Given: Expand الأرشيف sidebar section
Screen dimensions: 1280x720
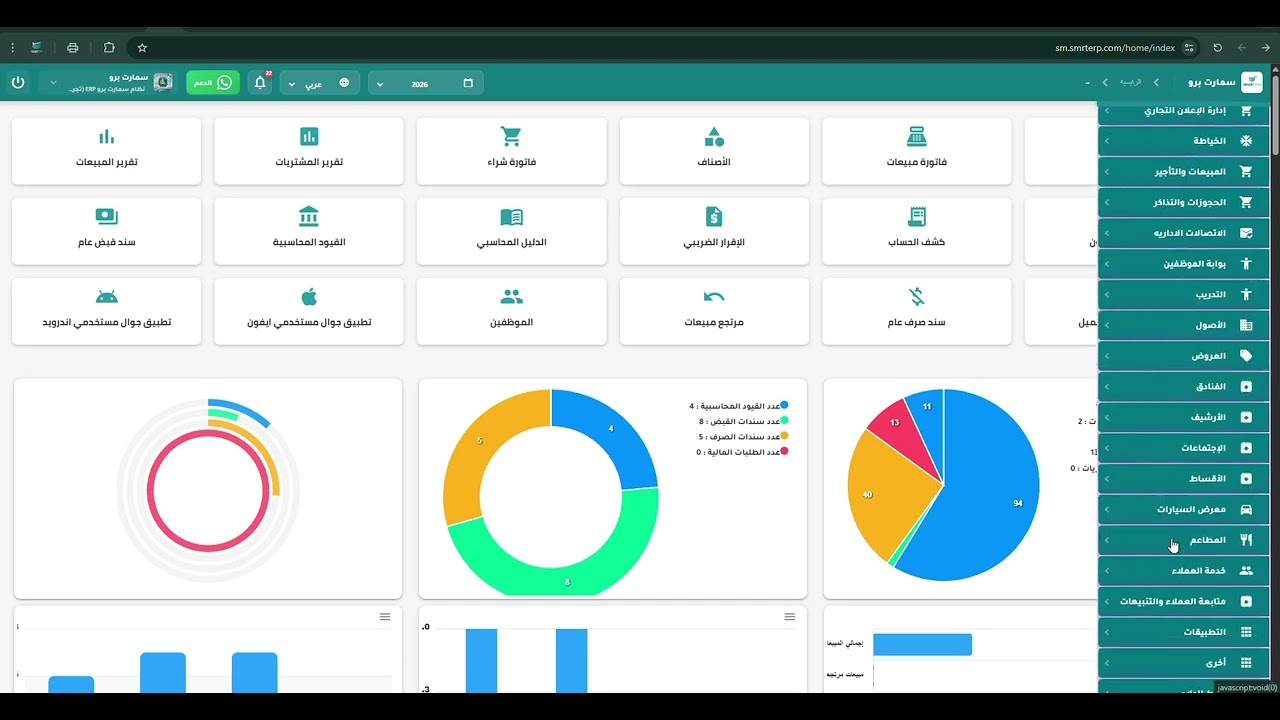Looking at the screenshot, I should click(1184, 417).
